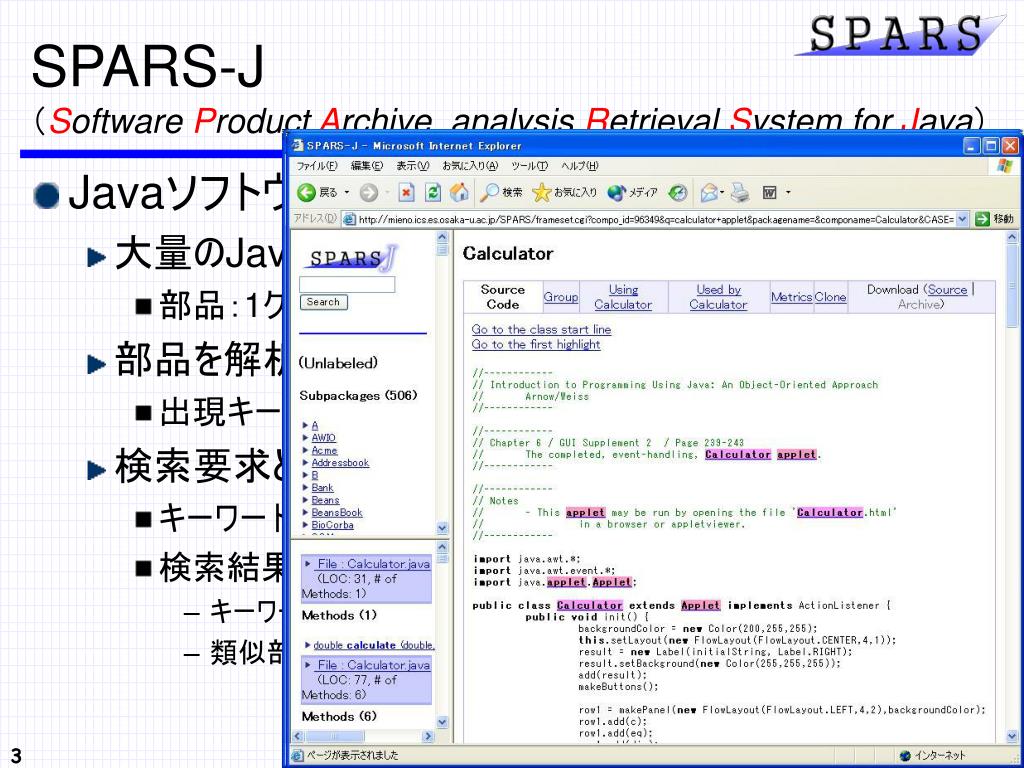This screenshot has height=768, width=1024.
Task: Click the 'Methods (6)' label
Action: [339, 716]
